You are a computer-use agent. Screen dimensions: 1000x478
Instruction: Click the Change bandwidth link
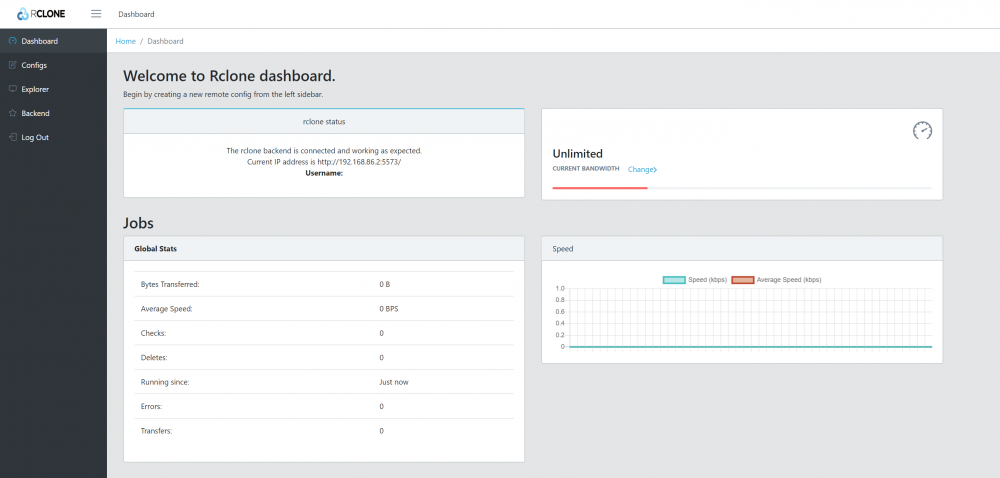[x=642, y=170]
